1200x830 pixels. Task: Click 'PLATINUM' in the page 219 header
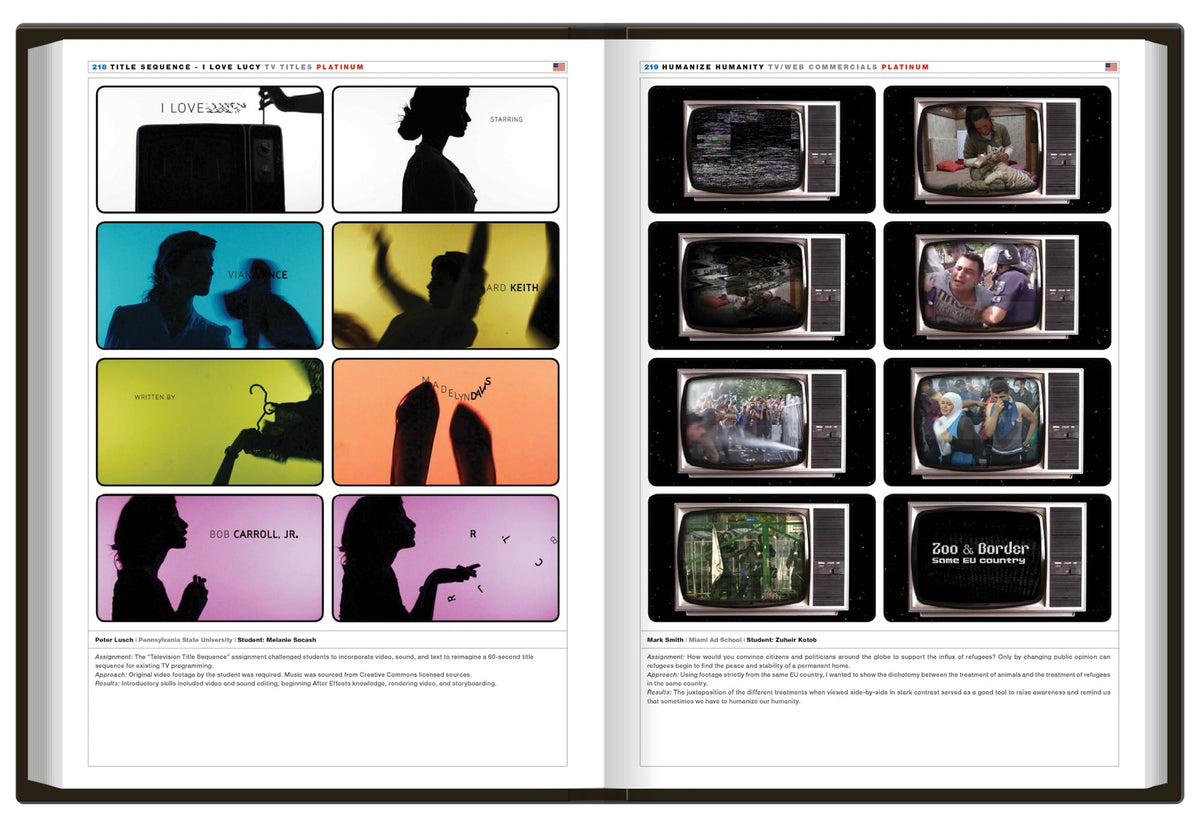(905, 67)
